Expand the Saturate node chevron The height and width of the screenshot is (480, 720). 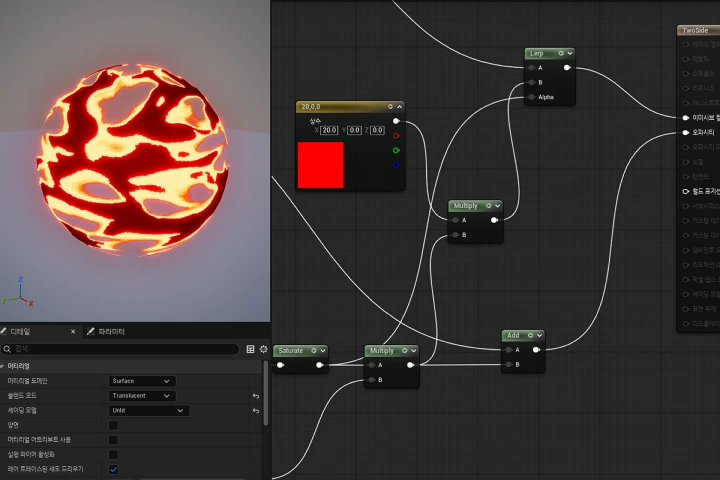[323, 350]
